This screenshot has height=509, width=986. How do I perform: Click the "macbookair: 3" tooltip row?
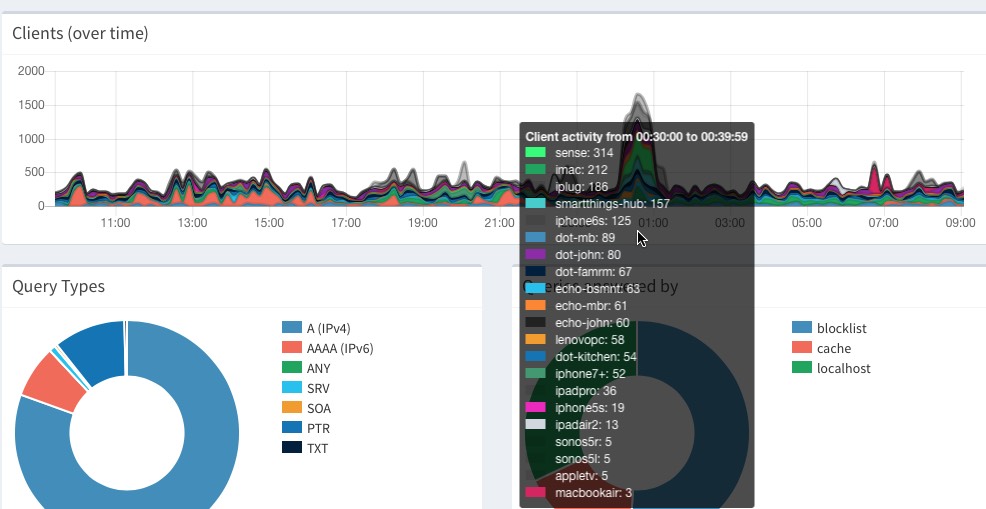point(579,493)
